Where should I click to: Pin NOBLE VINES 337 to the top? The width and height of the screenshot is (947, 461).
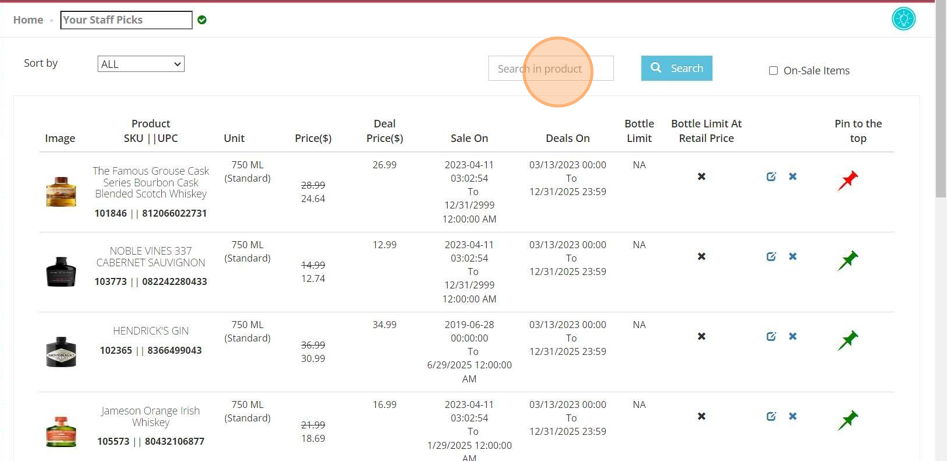pyautogui.click(x=848, y=261)
